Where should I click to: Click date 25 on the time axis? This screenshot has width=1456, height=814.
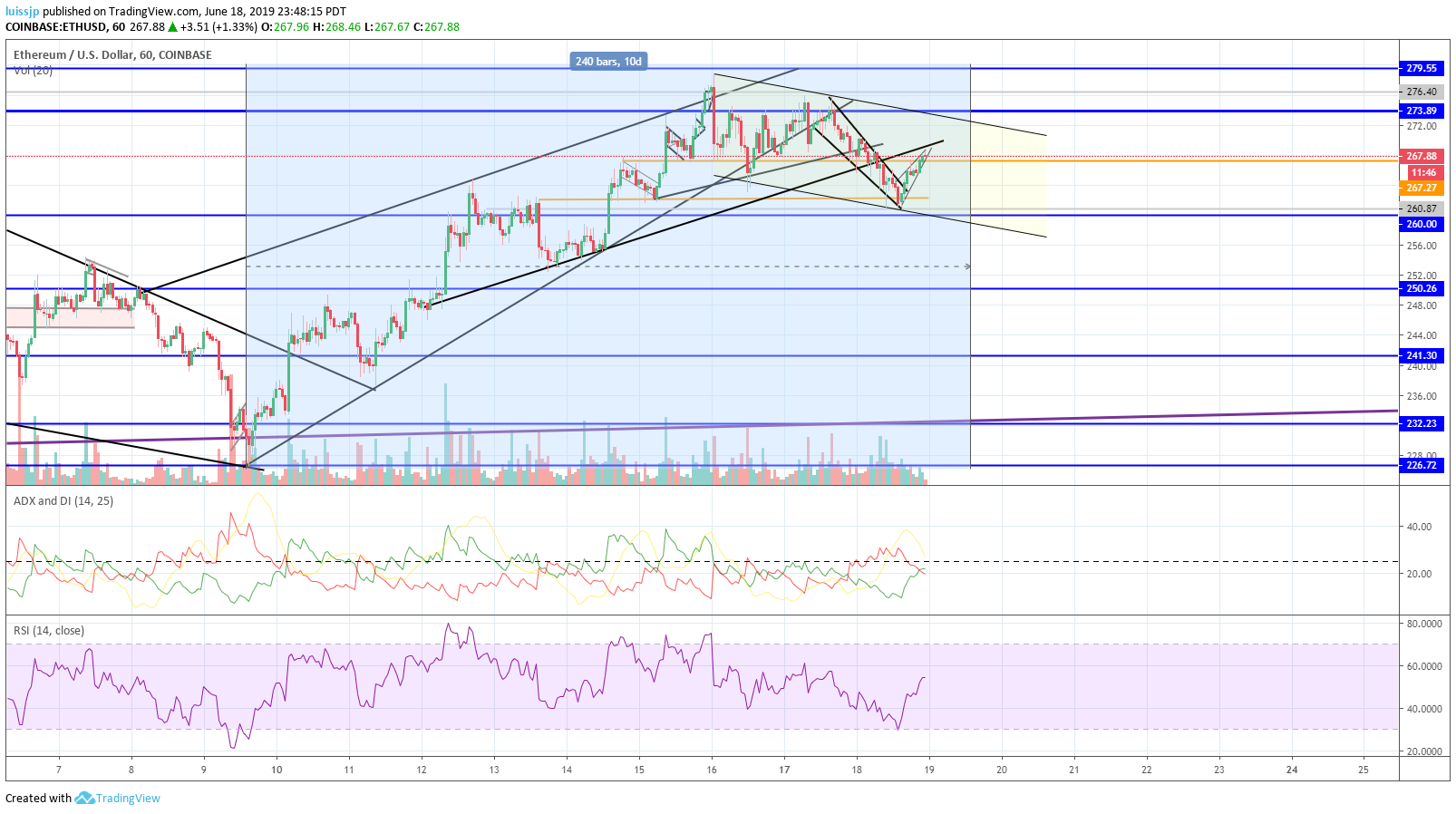point(1364,770)
